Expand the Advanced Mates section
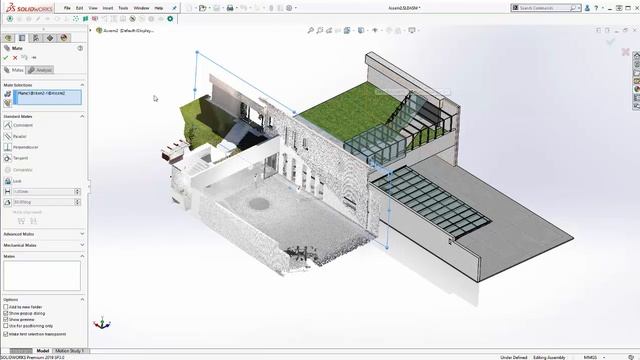 click(82, 234)
